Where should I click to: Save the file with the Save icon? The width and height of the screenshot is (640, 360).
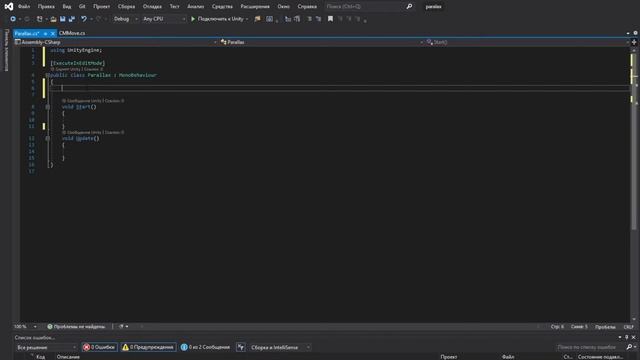63,19
